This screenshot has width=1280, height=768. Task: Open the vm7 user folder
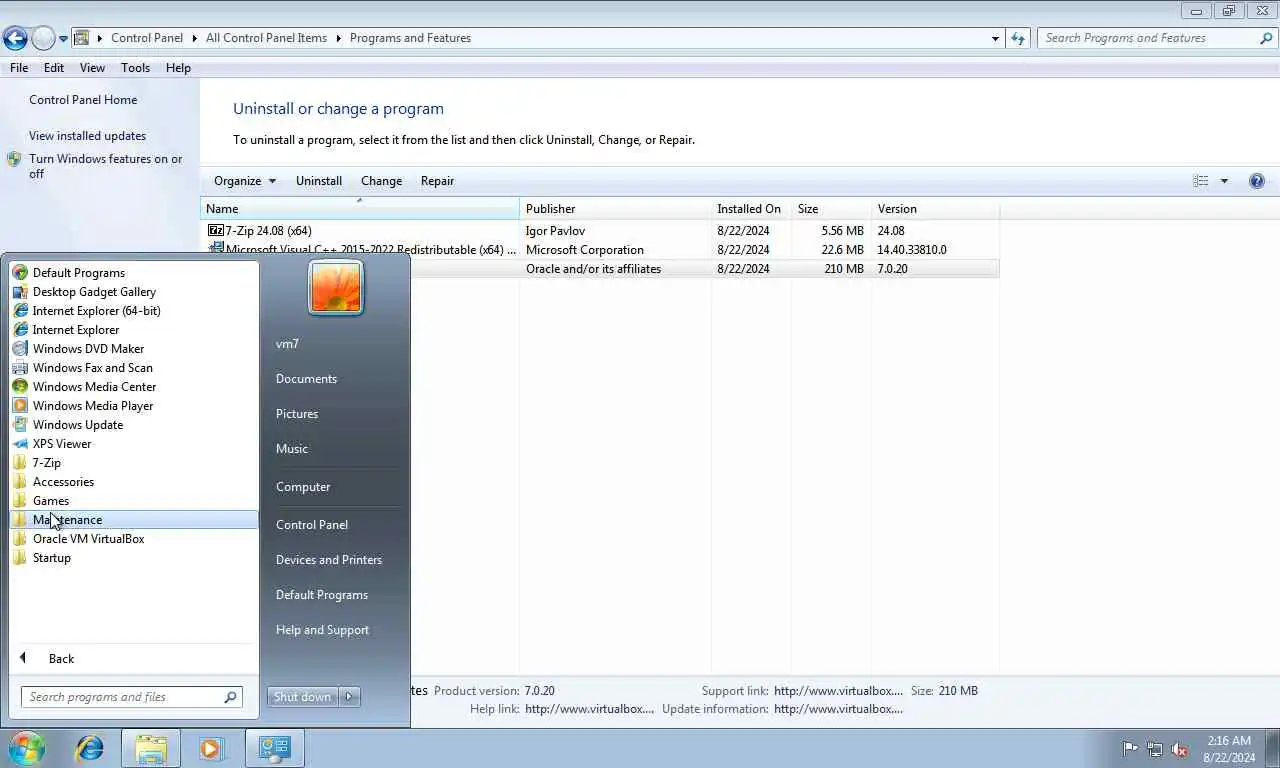[x=287, y=343]
